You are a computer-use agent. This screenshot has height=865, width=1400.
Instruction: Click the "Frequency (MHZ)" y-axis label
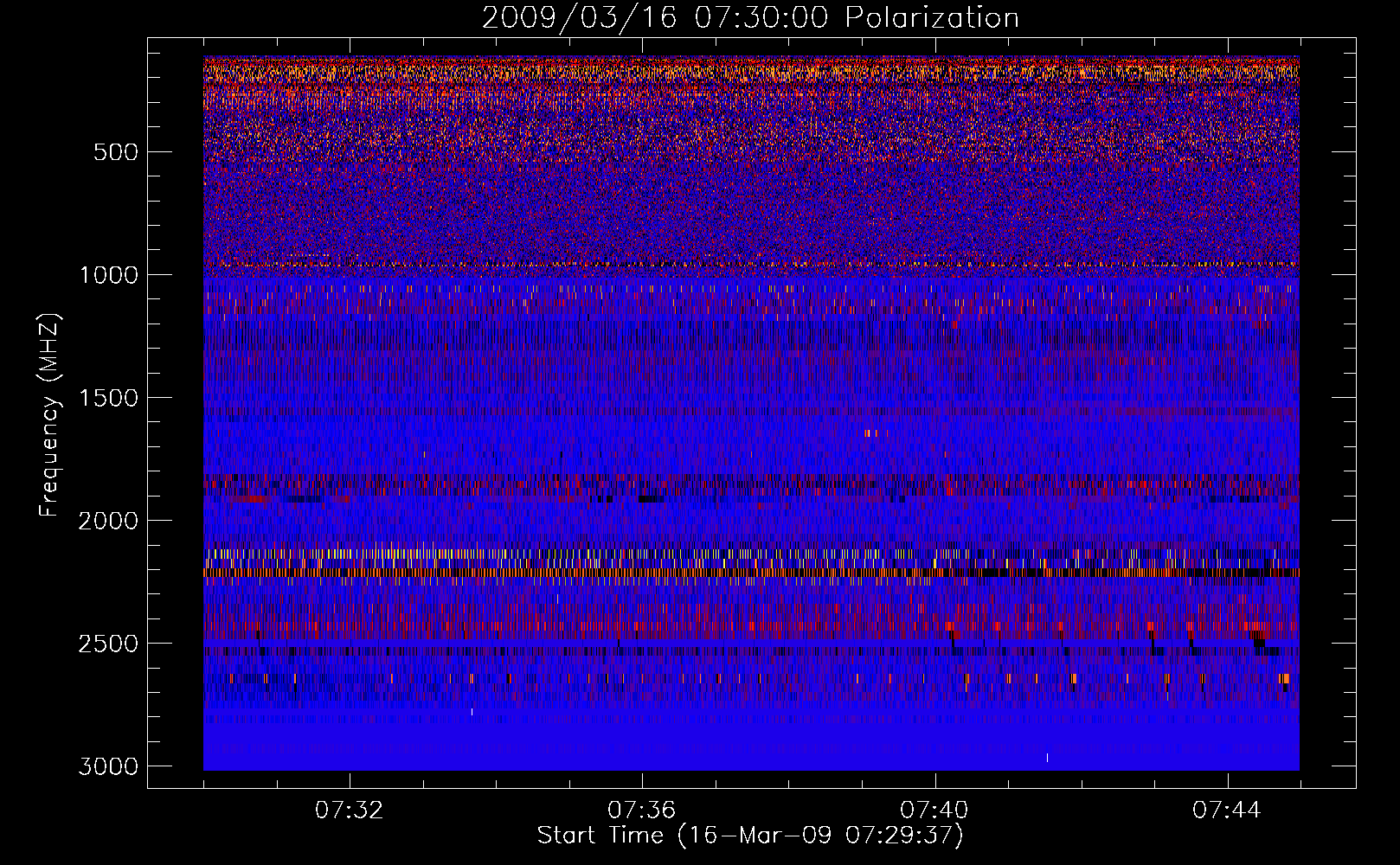[49, 415]
